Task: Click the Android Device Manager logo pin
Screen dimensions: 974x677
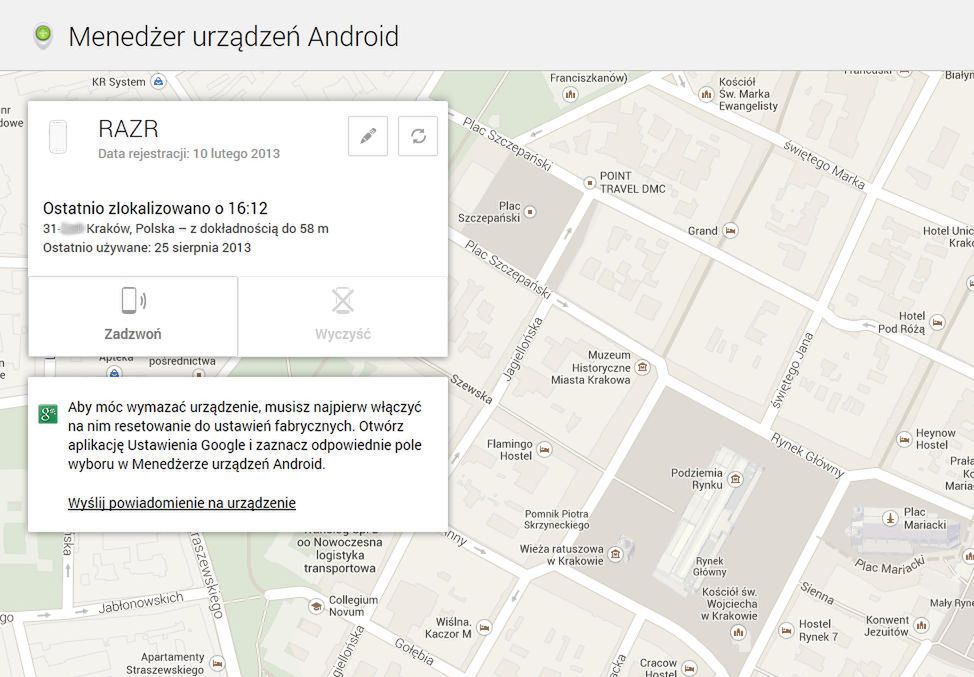Action: coord(43,36)
